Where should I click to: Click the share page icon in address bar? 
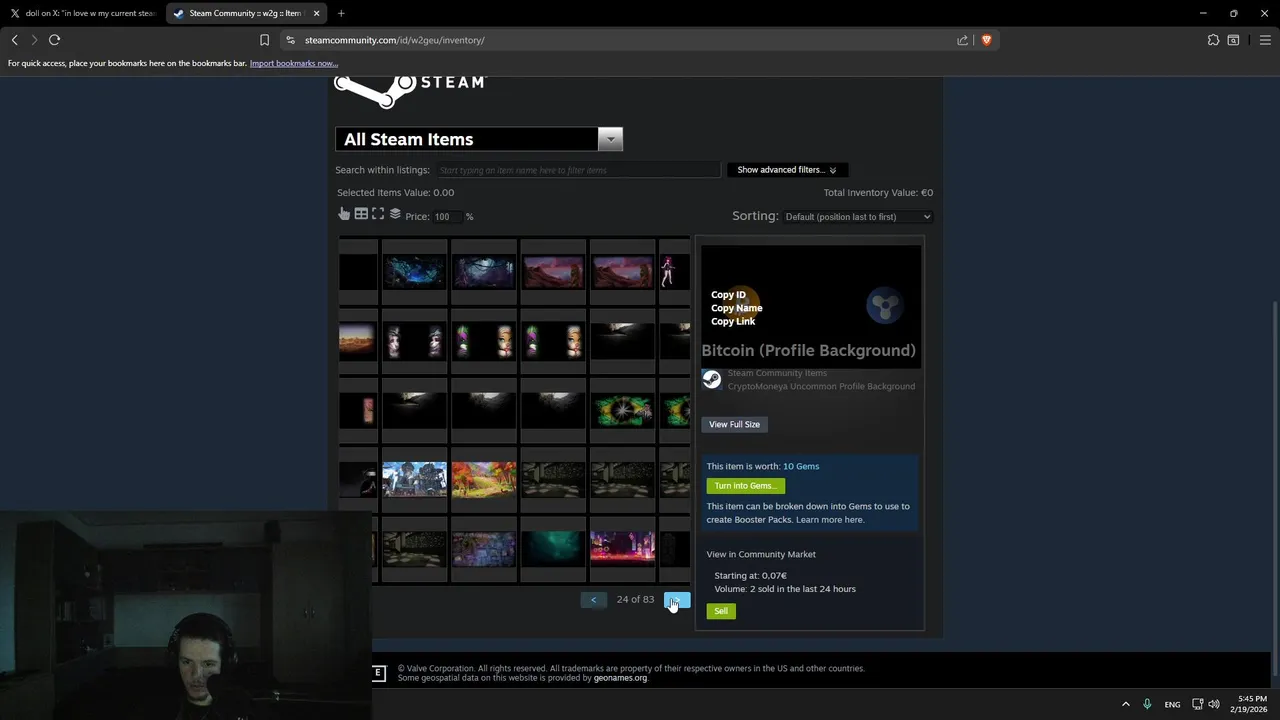962,40
